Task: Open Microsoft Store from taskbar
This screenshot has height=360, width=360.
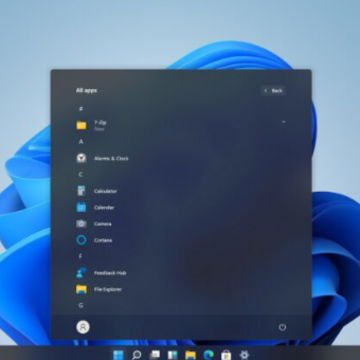Action: (226, 355)
